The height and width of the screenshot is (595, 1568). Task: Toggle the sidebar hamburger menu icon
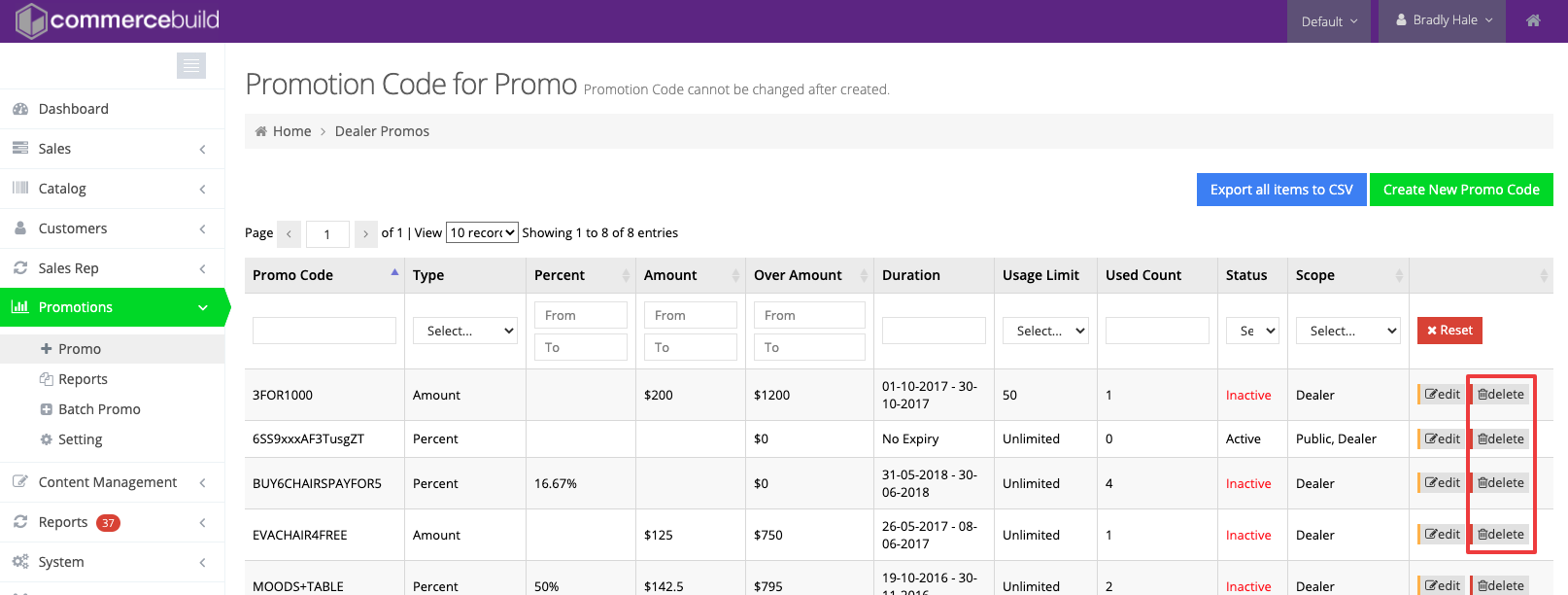tap(191, 65)
